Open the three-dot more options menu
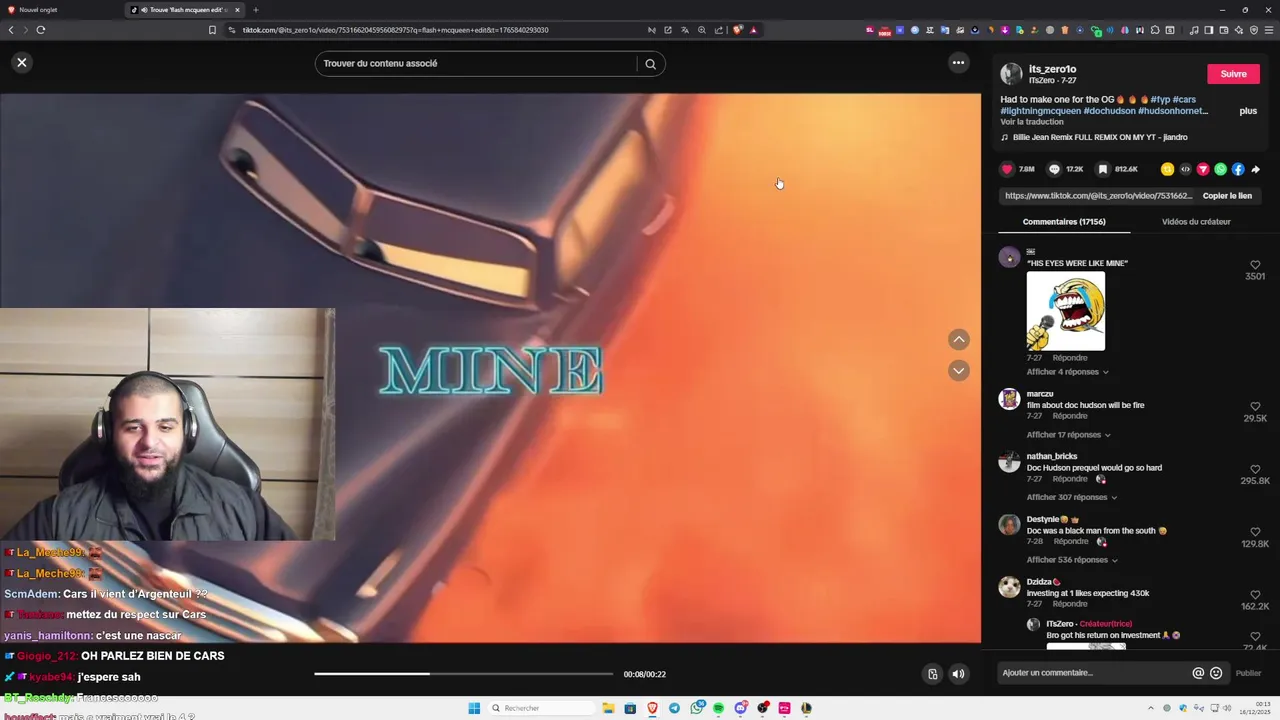Viewport: 1280px width, 720px height. [958, 63]
